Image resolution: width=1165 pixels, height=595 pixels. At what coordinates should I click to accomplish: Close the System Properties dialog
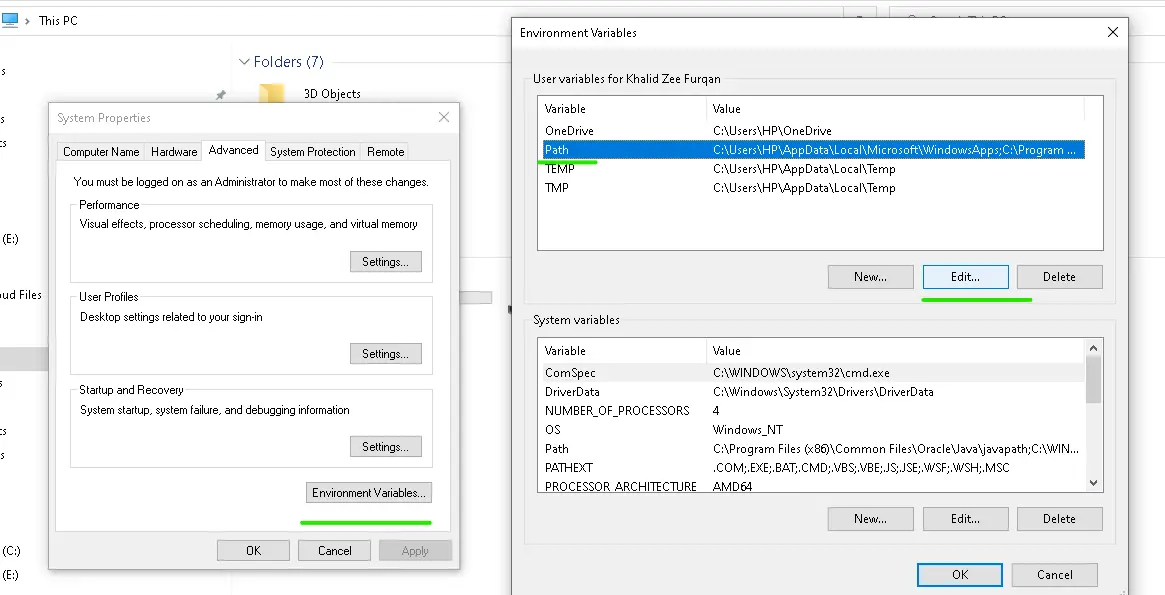click(444, 118)
